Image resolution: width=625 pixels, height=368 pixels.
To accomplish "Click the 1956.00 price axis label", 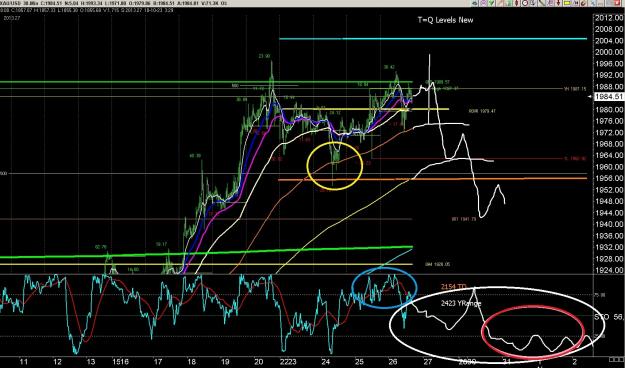I will click(x=609, y=178).
